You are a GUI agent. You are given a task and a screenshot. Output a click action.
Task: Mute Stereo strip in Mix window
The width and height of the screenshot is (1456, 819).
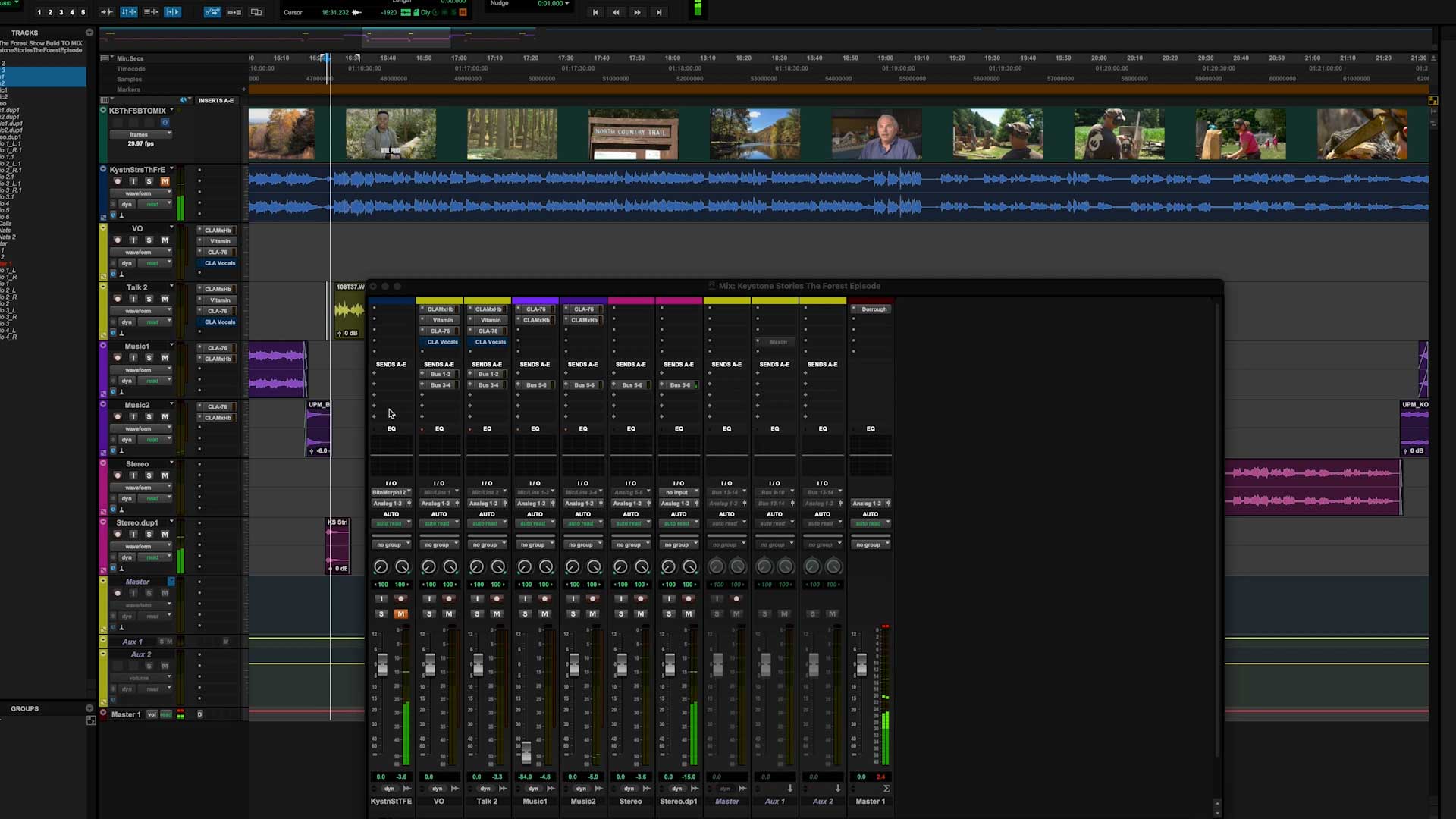pyautogui.click(x=641, y=613)
